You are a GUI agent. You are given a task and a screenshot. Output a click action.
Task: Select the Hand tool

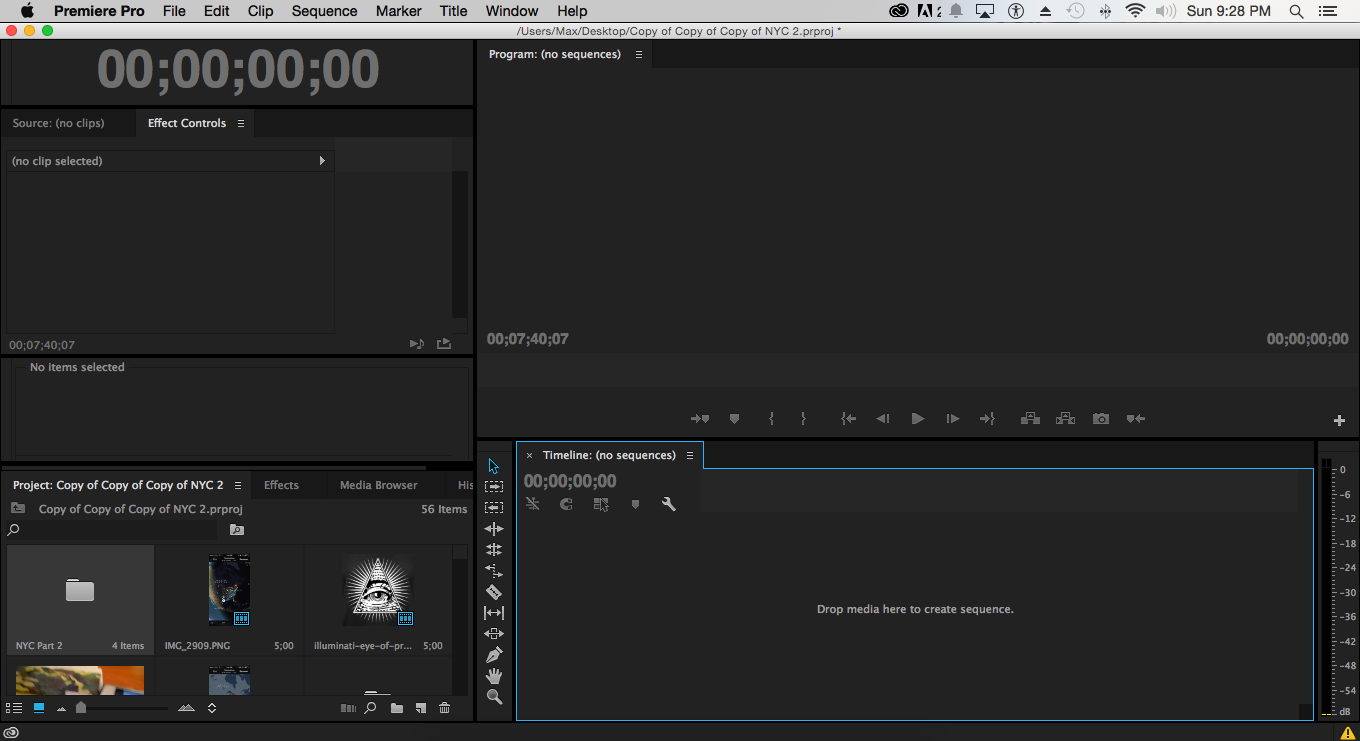tap(494, 676)
